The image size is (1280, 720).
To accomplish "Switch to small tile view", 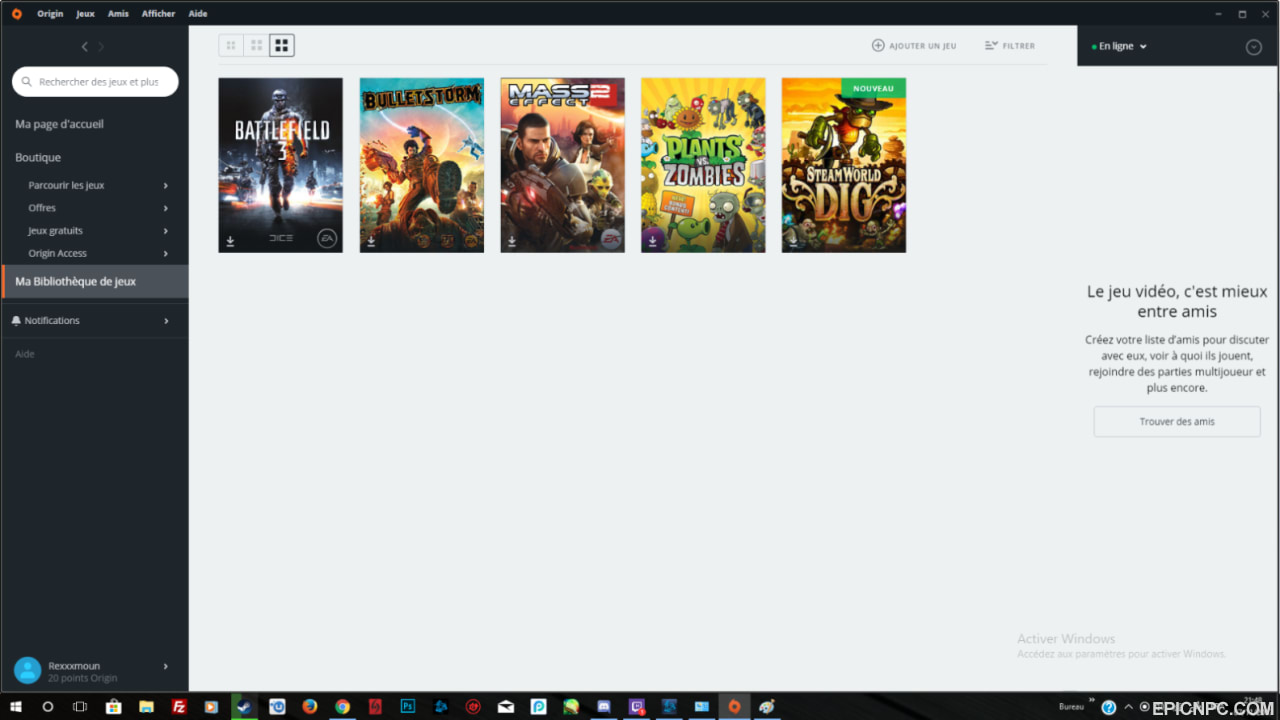I will coord(231,45).
